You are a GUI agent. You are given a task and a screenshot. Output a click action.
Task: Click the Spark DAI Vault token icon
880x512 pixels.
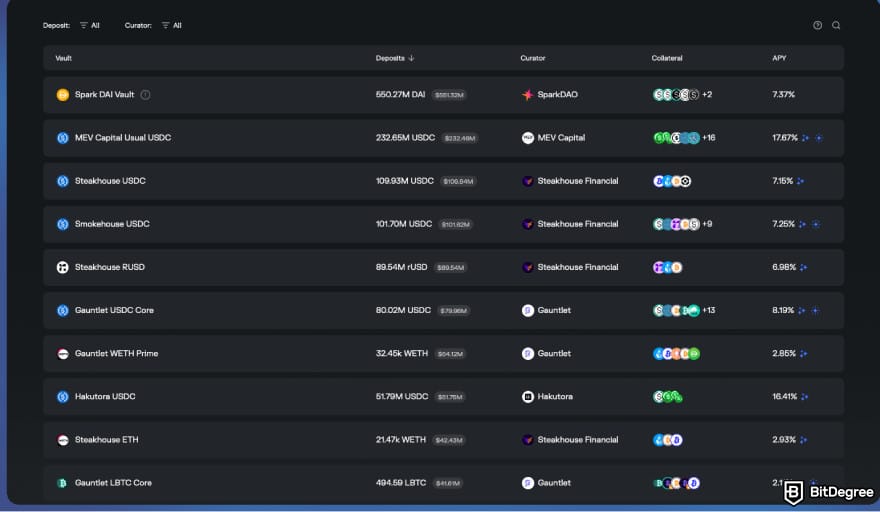coord(62,95)
